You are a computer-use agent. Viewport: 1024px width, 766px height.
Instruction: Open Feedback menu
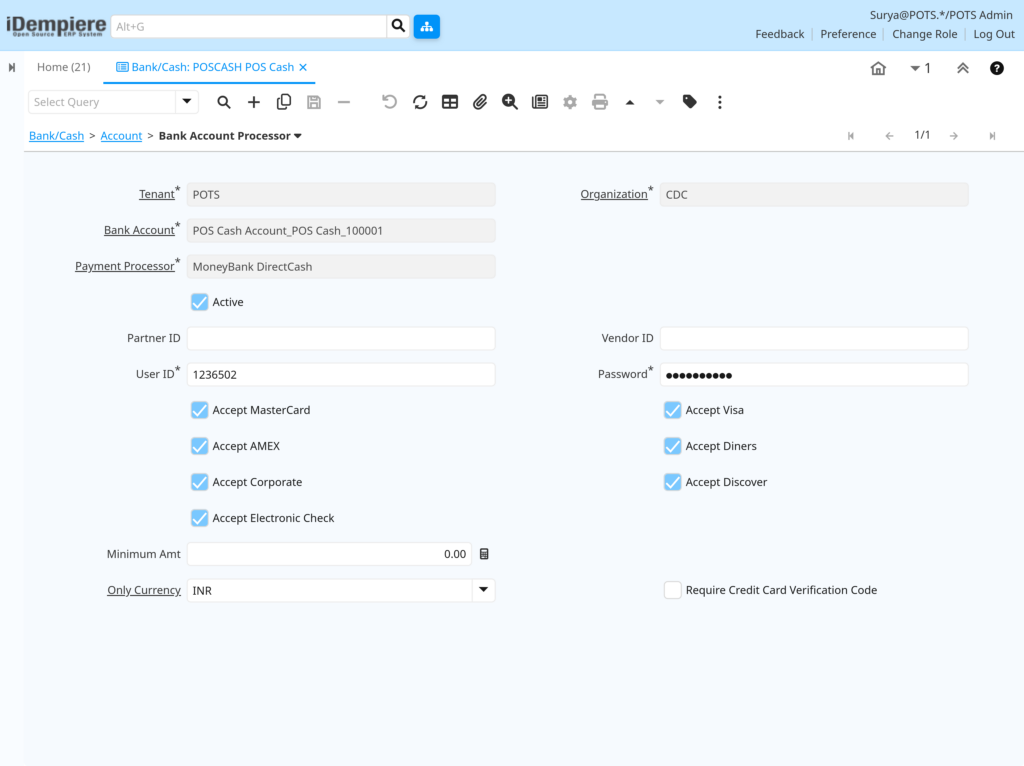point(780,34)
